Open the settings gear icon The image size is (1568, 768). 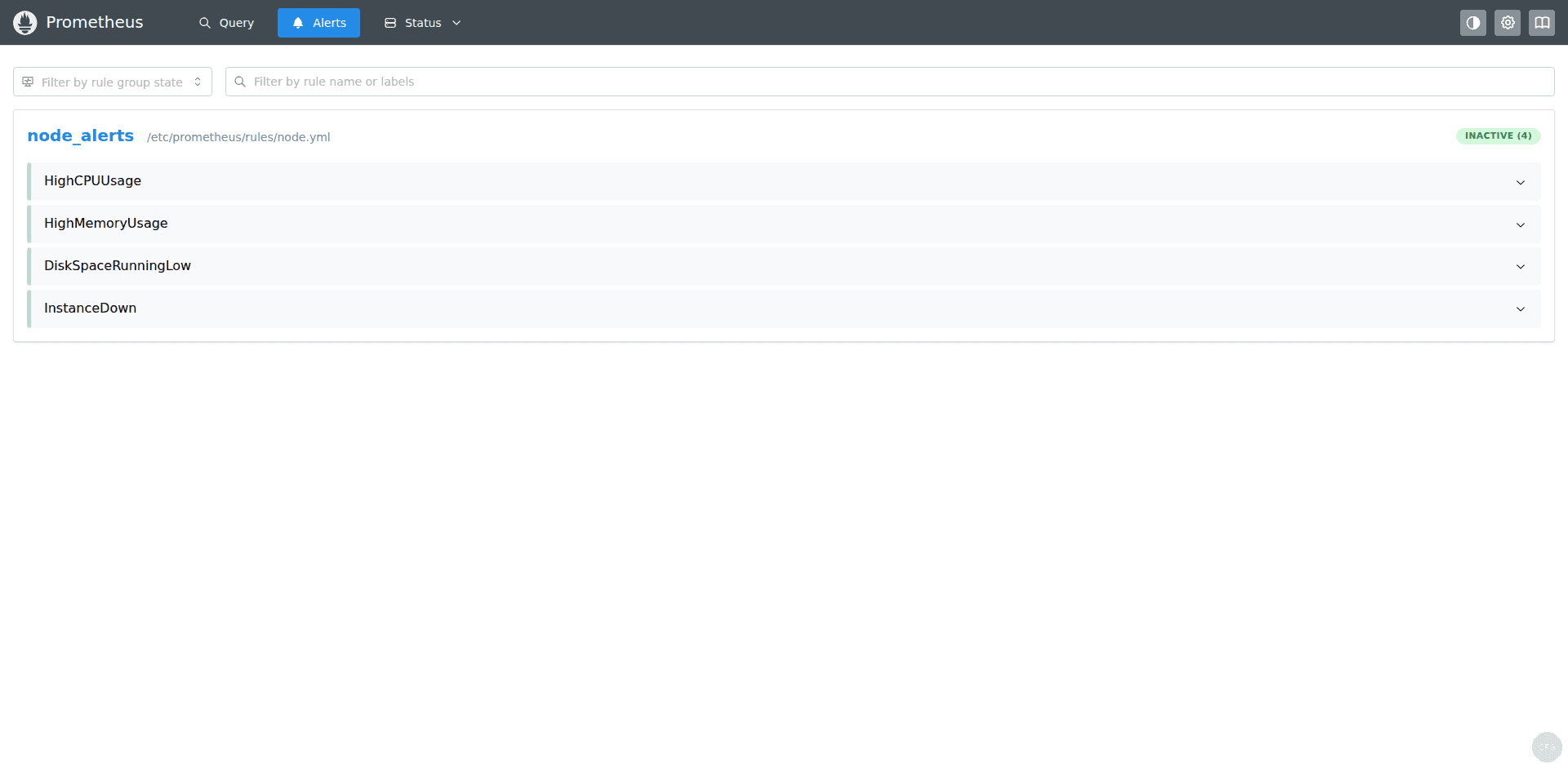[1507, 22]
